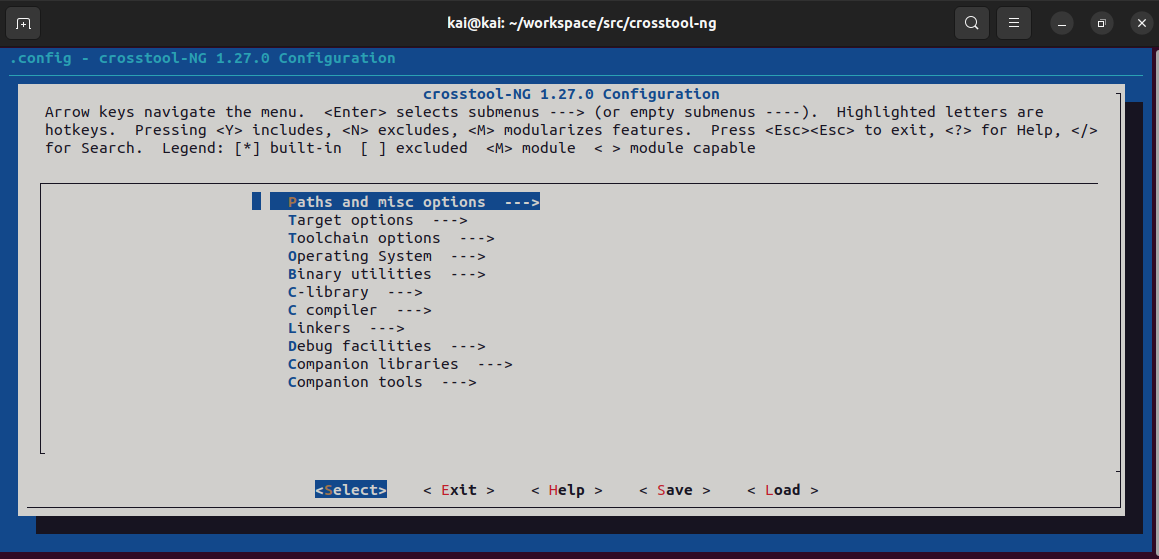
Task: Click the Select button
Action: click(x=351, y=490)
